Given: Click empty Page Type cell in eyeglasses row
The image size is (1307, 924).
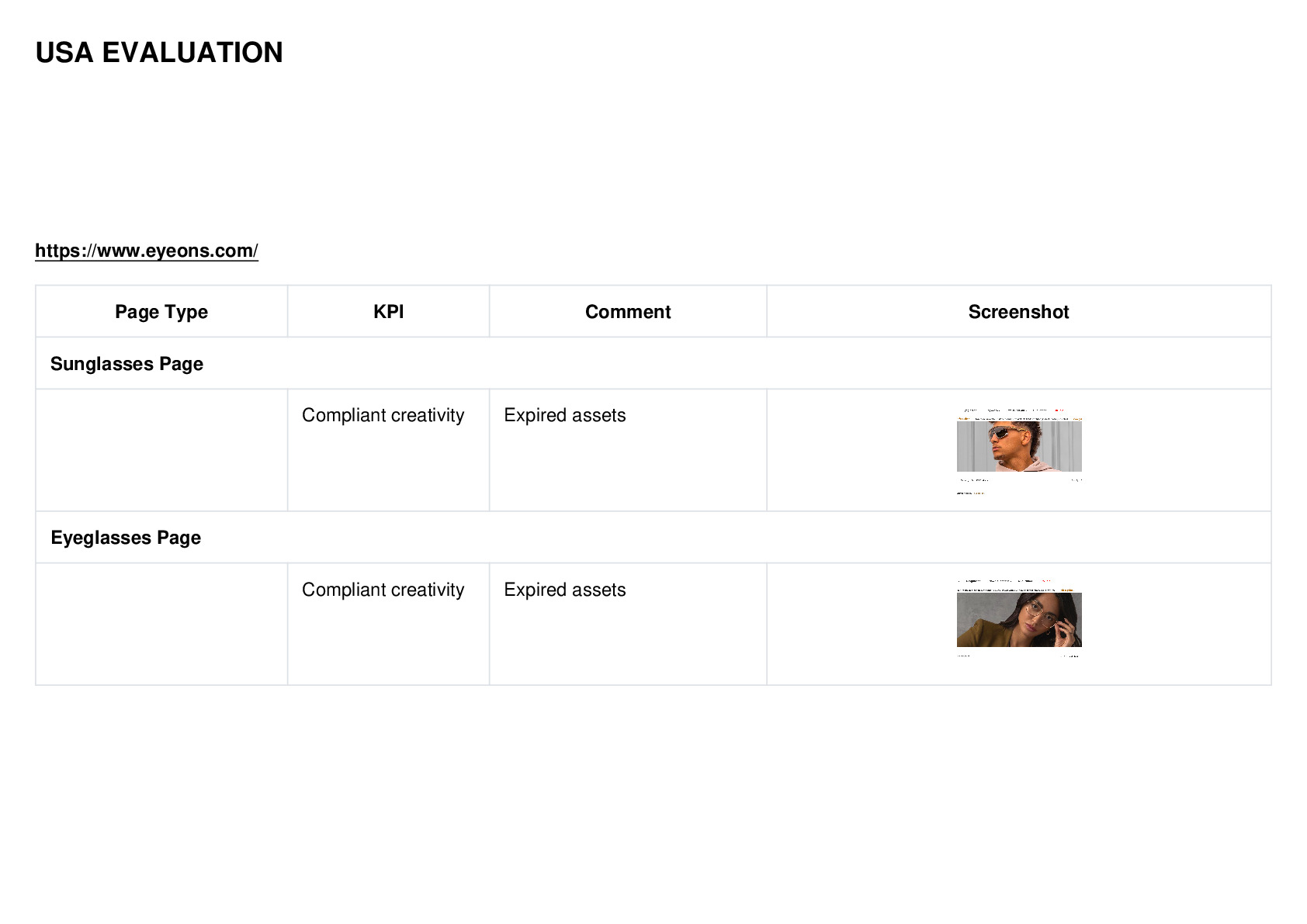Looking at the screenshot, I should click(161, 624).
